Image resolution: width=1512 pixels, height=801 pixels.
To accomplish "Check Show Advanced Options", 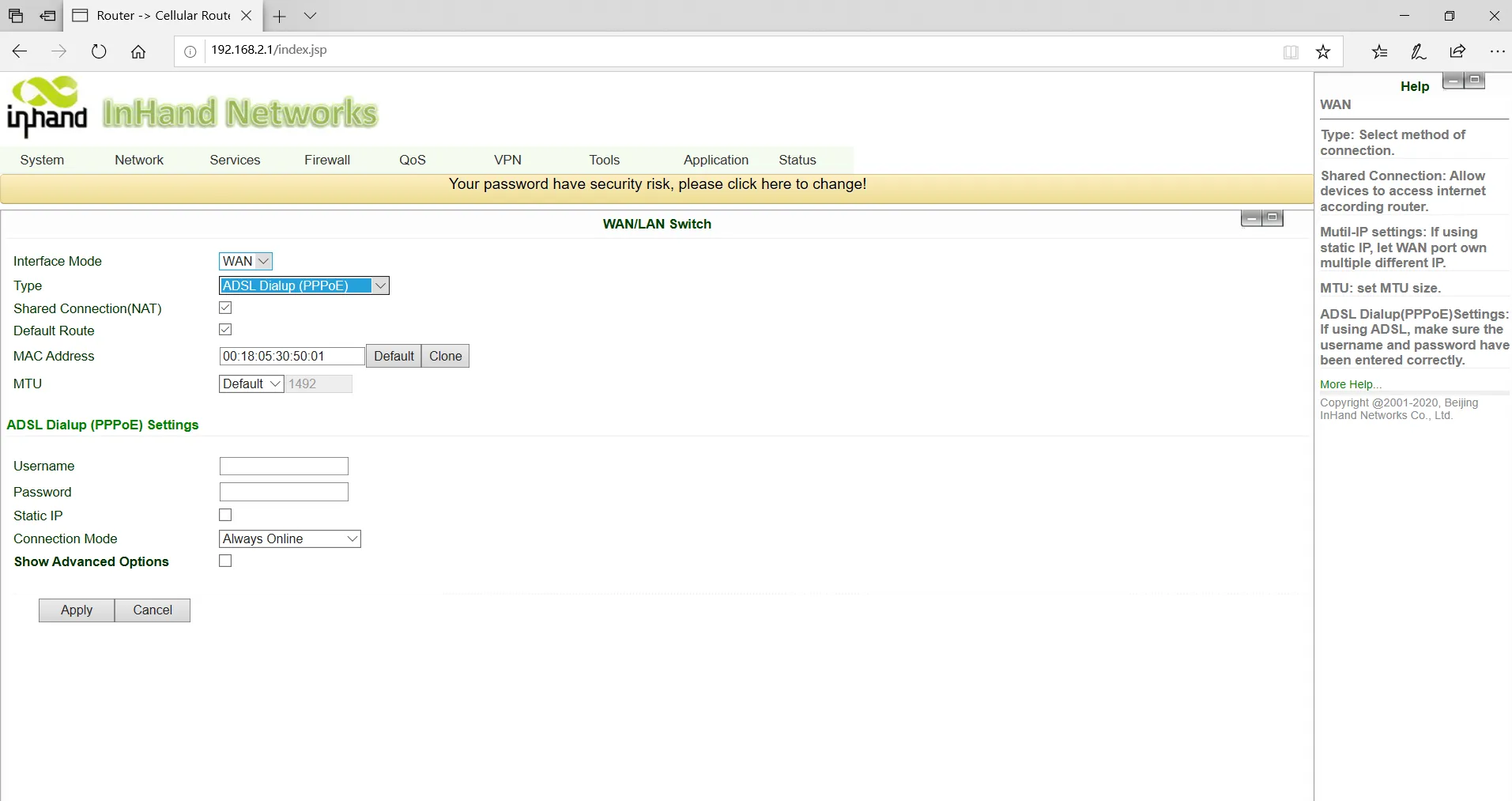I will click(x=225, y=561).
